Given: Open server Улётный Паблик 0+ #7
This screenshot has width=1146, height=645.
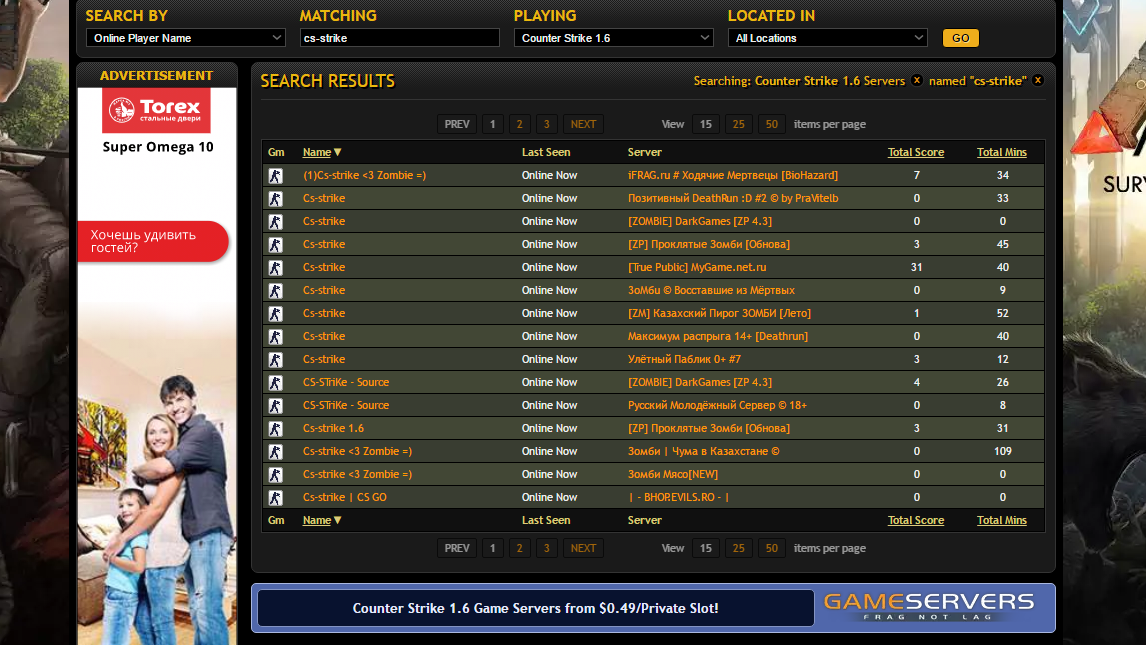Looking at the screenshot, I should (x=684, y=359).
